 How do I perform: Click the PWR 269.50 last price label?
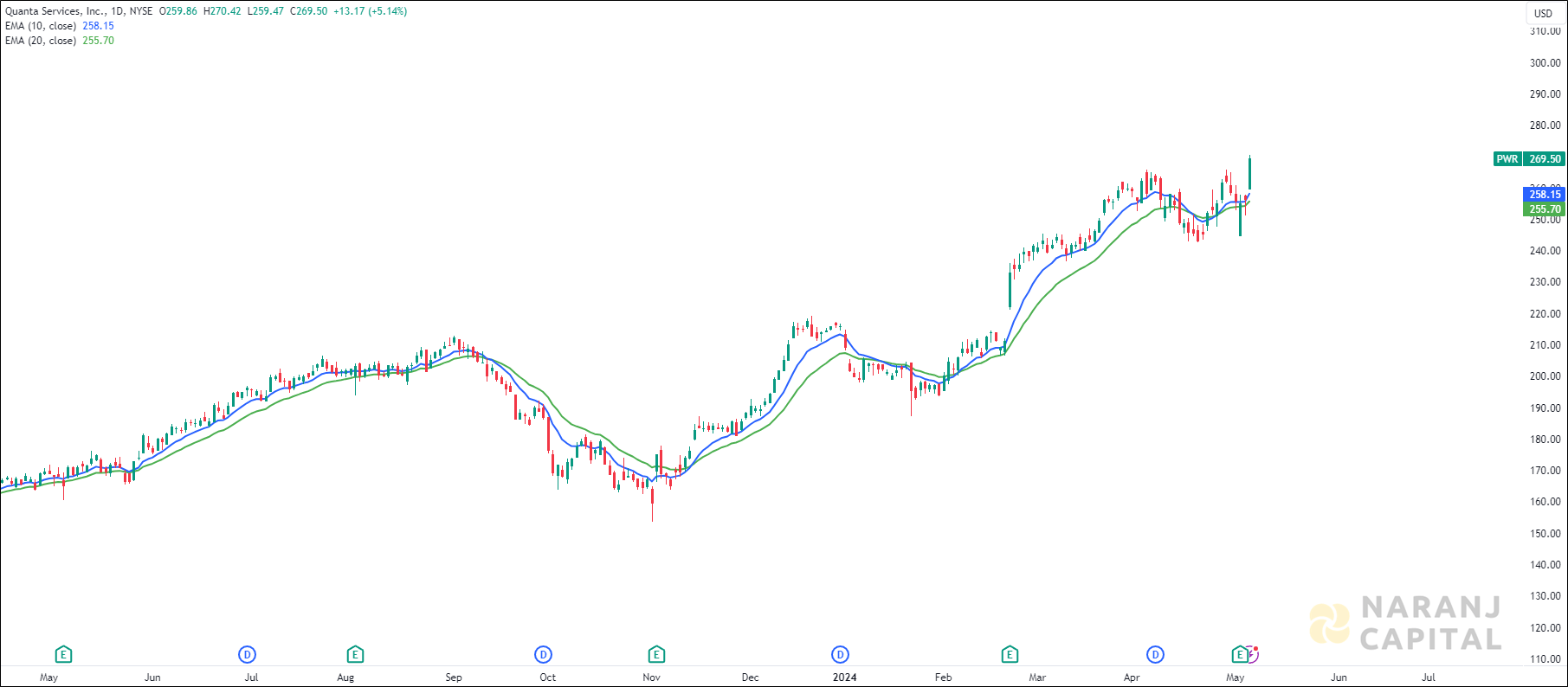click(1530, 159)
